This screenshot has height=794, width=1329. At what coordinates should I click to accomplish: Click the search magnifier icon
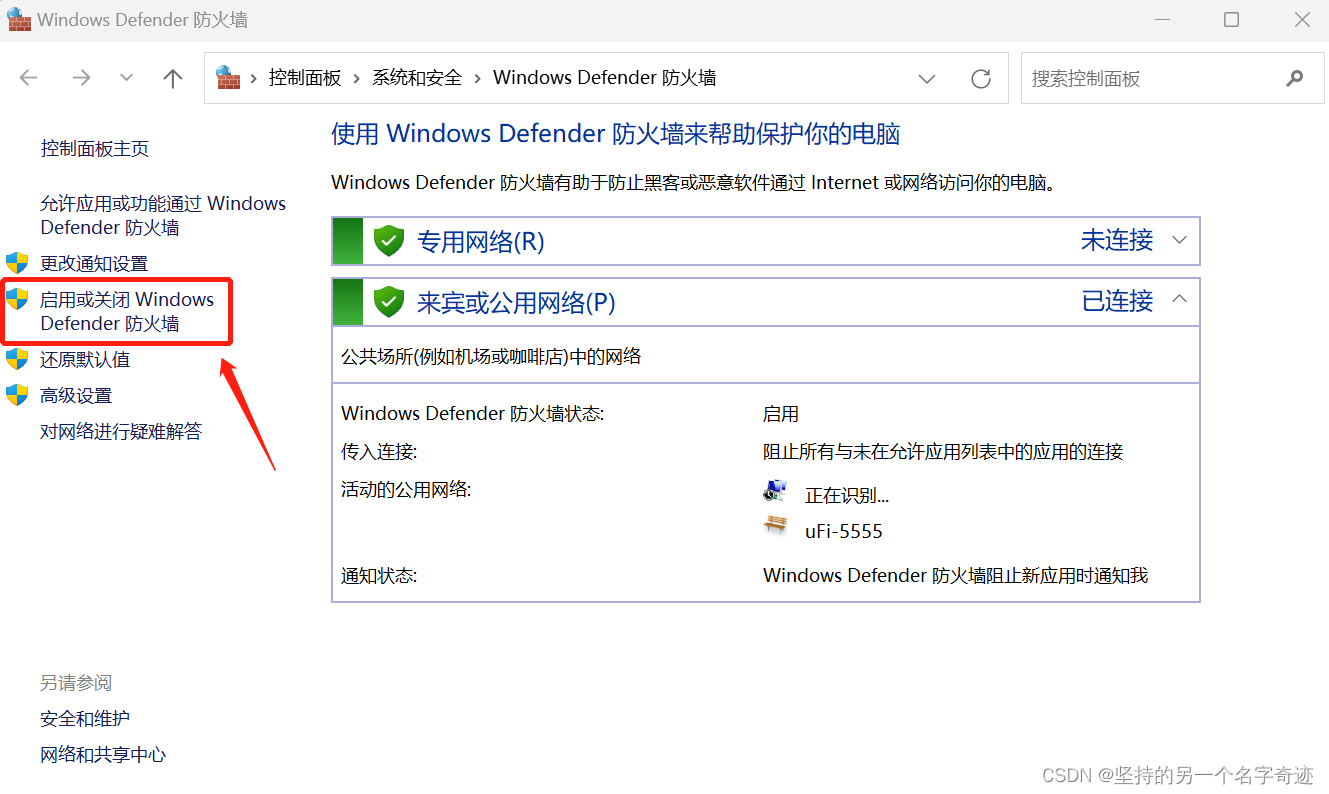[1295, 78]
